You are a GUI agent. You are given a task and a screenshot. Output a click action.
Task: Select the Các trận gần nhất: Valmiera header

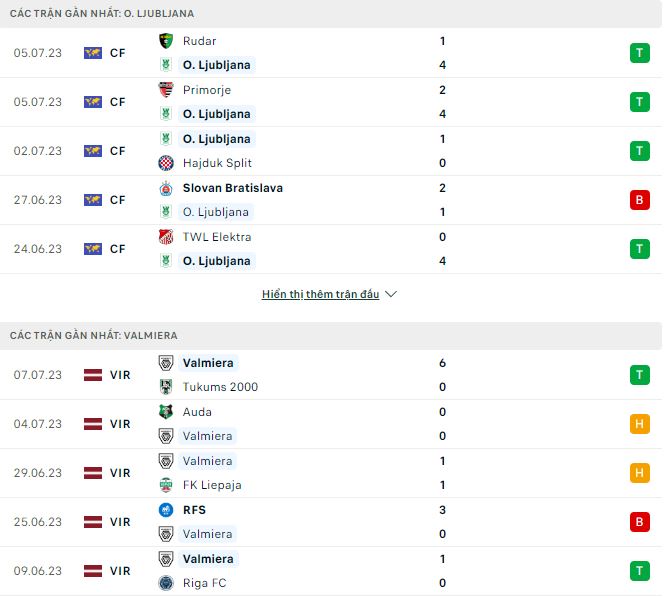(x=94, y=336)
